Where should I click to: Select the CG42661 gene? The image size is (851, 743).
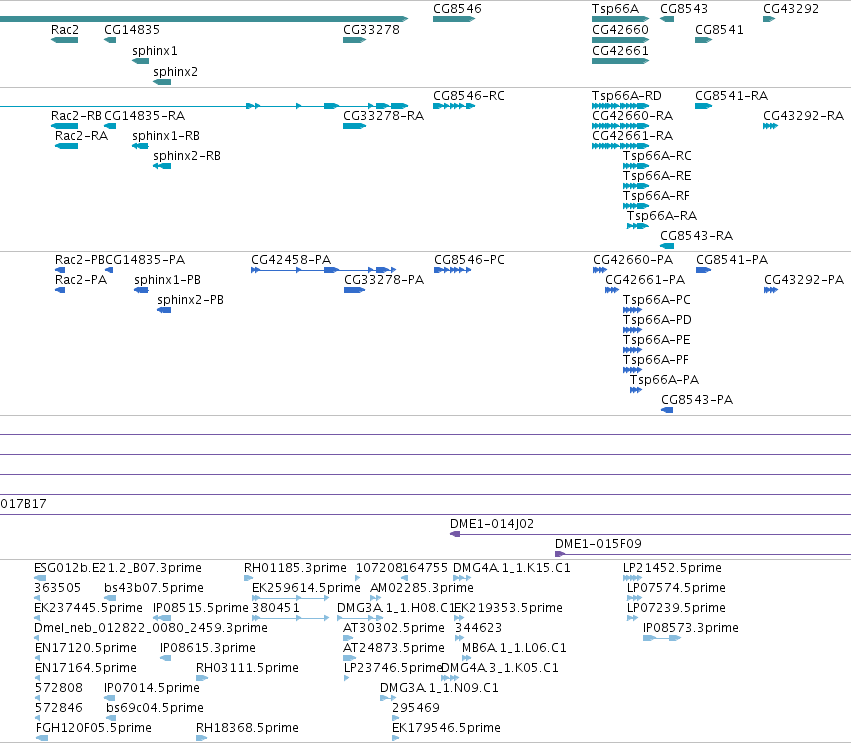click(620, 61)
